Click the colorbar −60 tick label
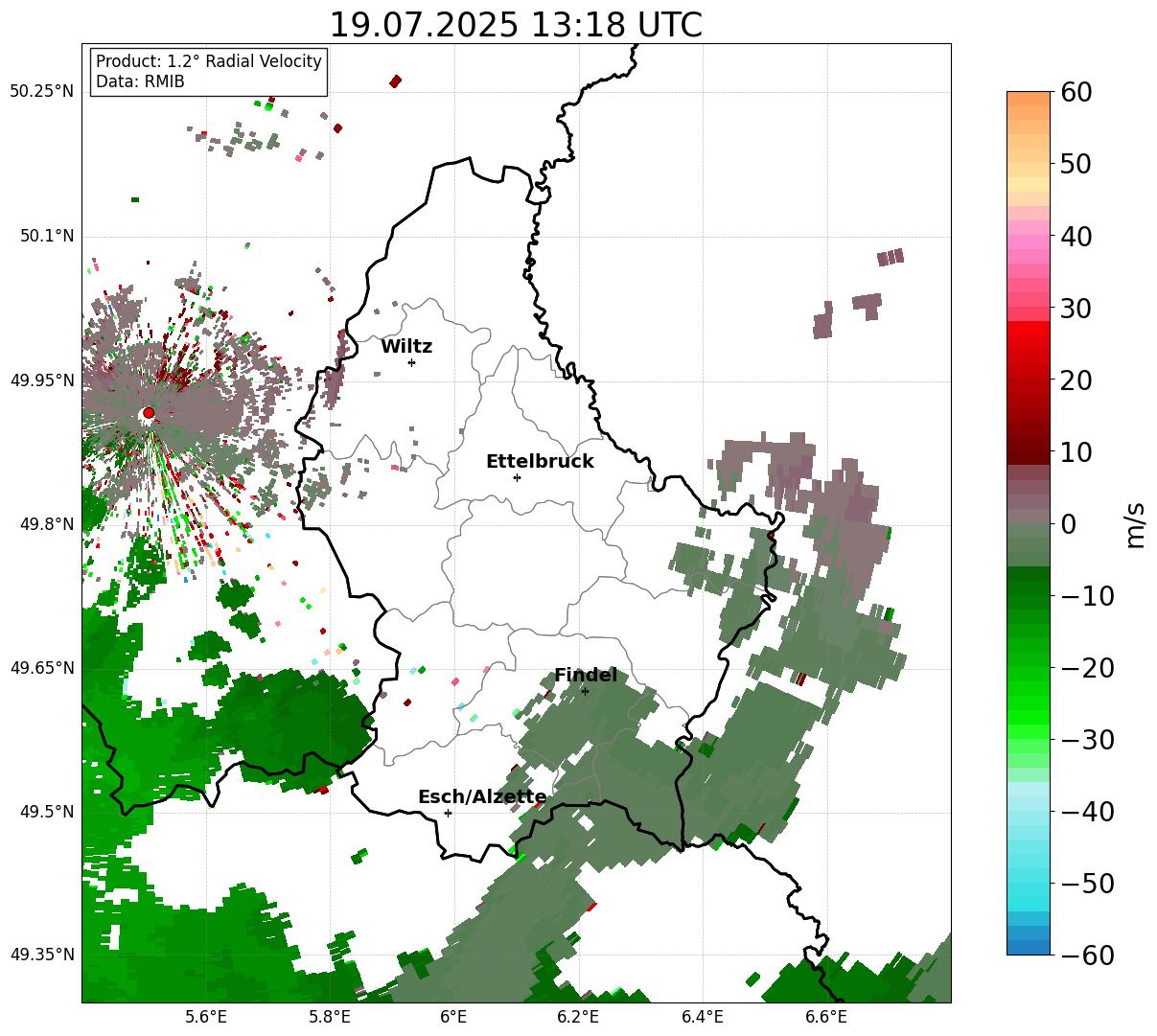This screenshot has width=1157, height=1036. tap(1087, 955)
